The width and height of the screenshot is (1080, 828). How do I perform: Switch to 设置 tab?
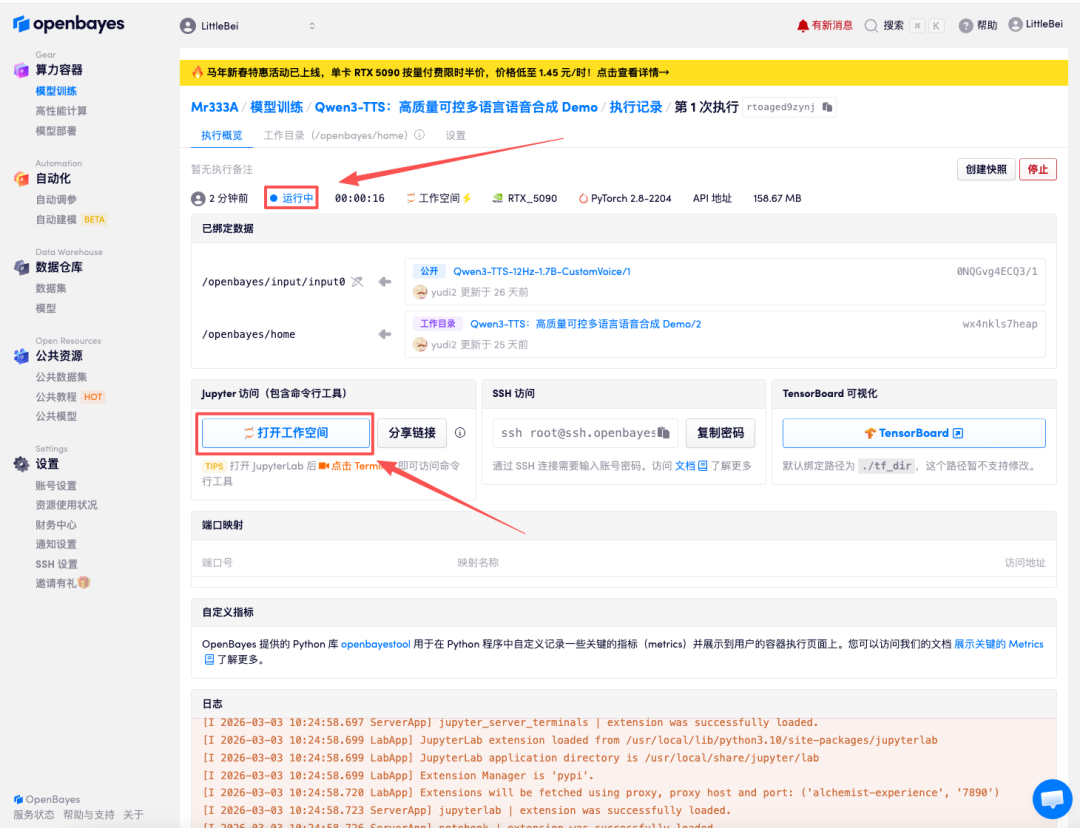coord(455,135)
